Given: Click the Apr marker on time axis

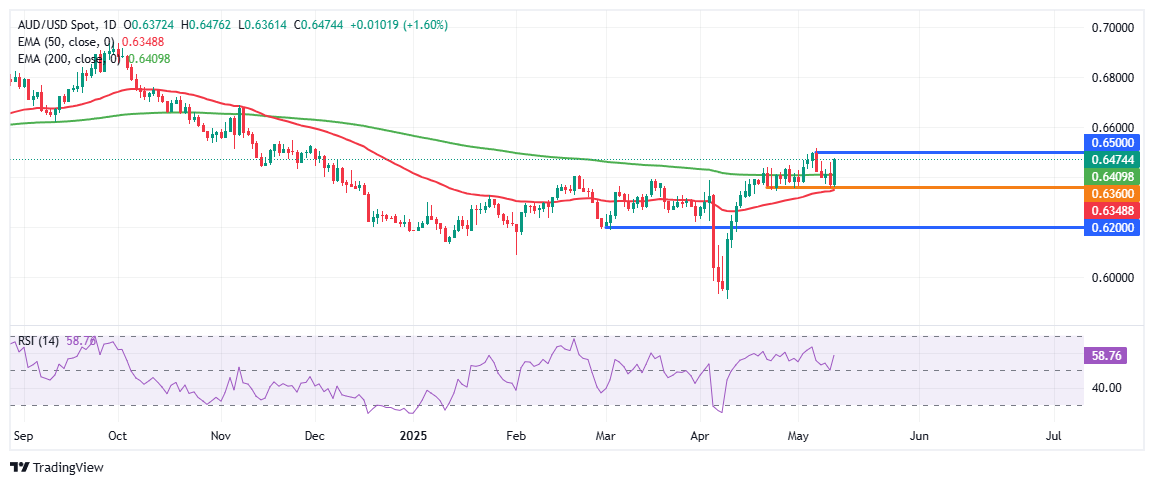Looking at the screenshot, I should click(x=700, y=436).
